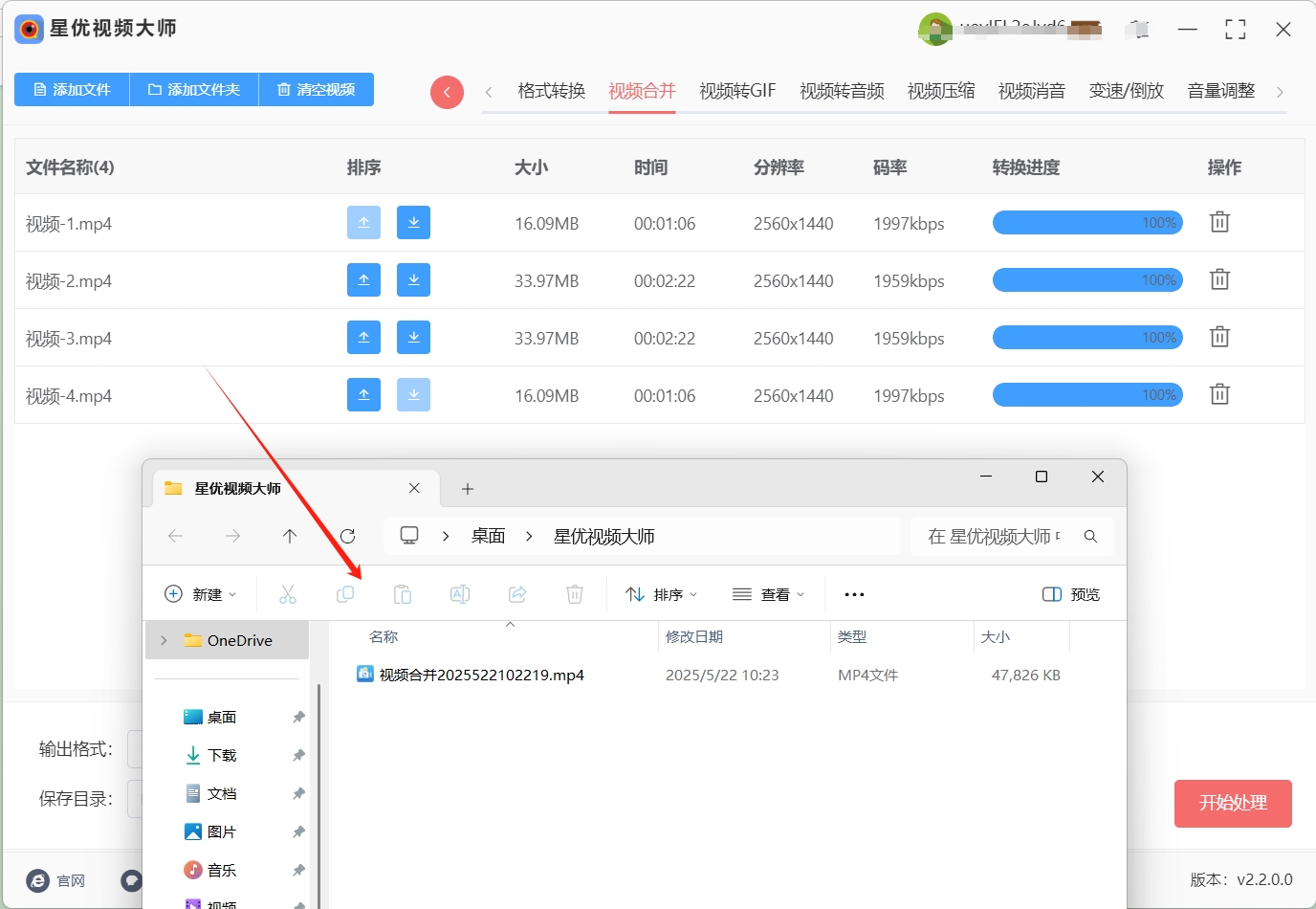Expand the OneDrive tree node
1316x909 pixels.
point(164,640)
